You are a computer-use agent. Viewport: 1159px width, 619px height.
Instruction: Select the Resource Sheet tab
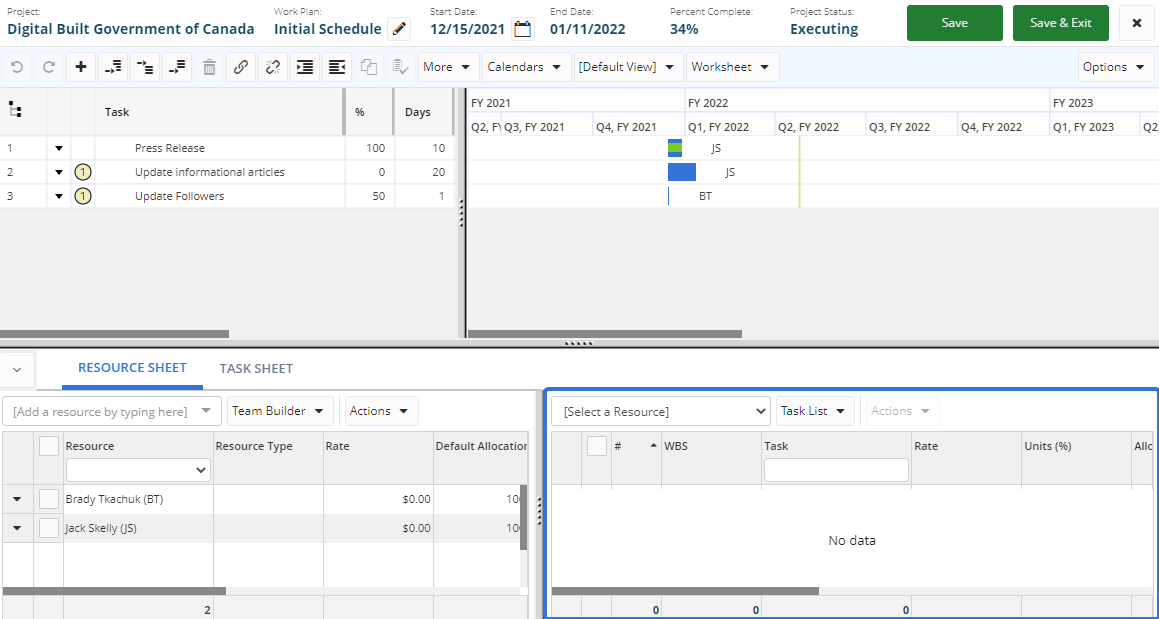pos(132,368)
